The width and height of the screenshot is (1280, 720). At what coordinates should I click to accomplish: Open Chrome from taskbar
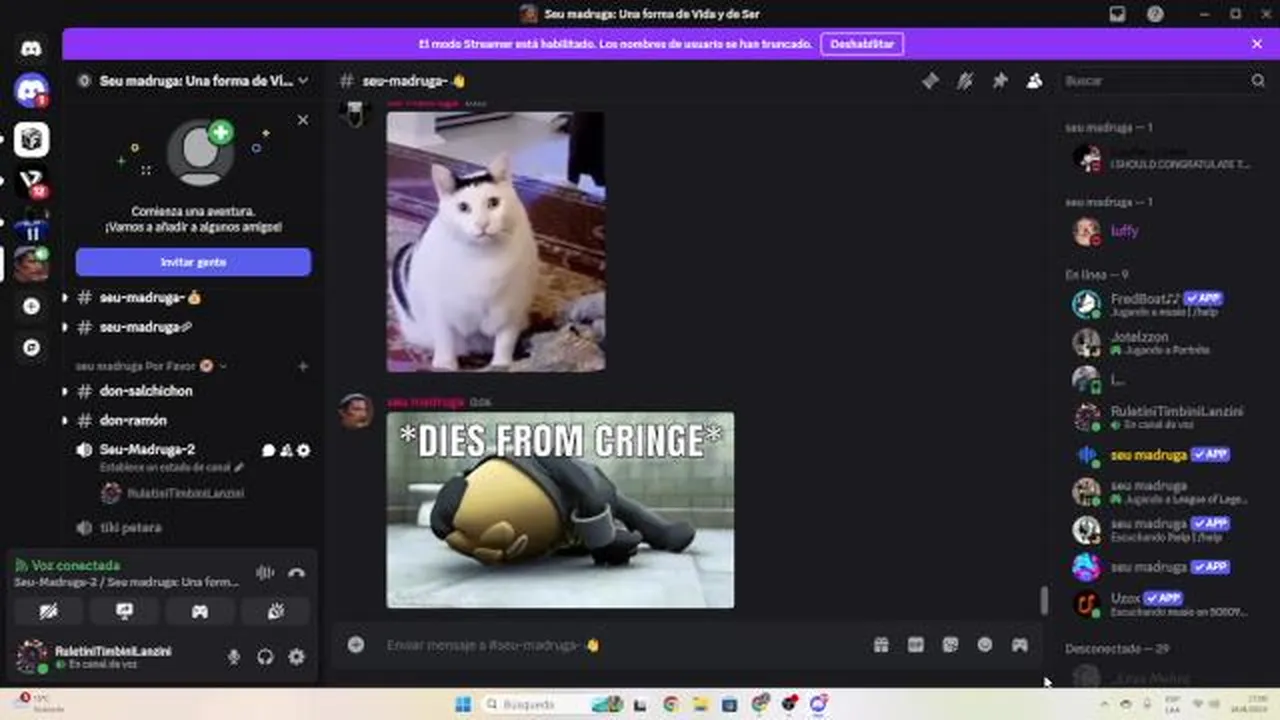670,704
